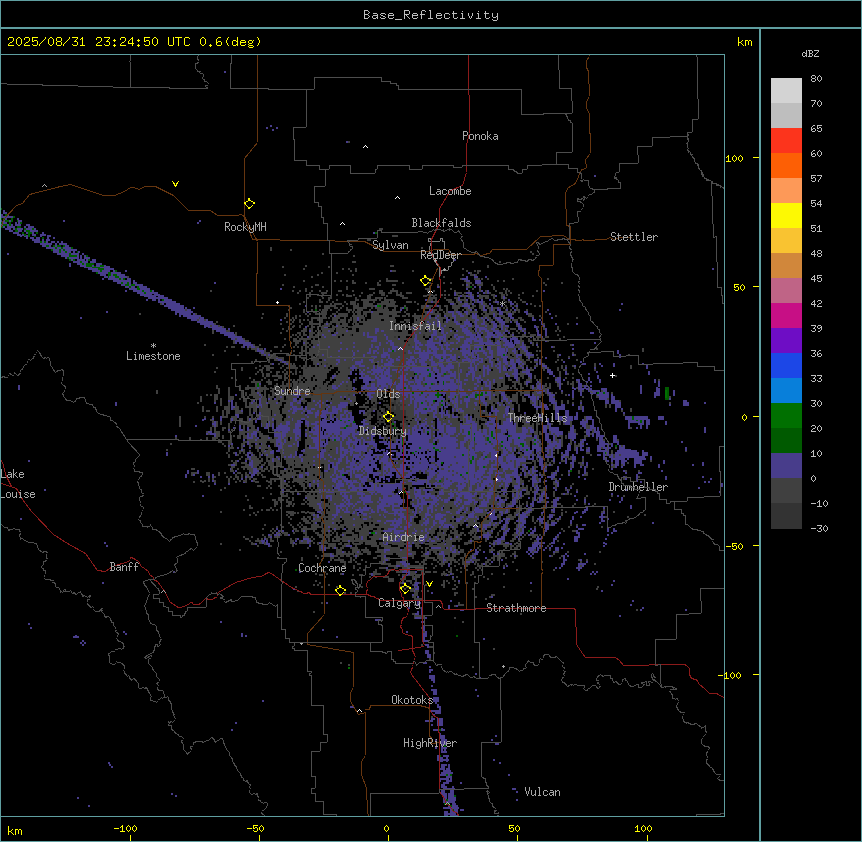
Task: Click the Cochrane city label
Action: [322, 568]
